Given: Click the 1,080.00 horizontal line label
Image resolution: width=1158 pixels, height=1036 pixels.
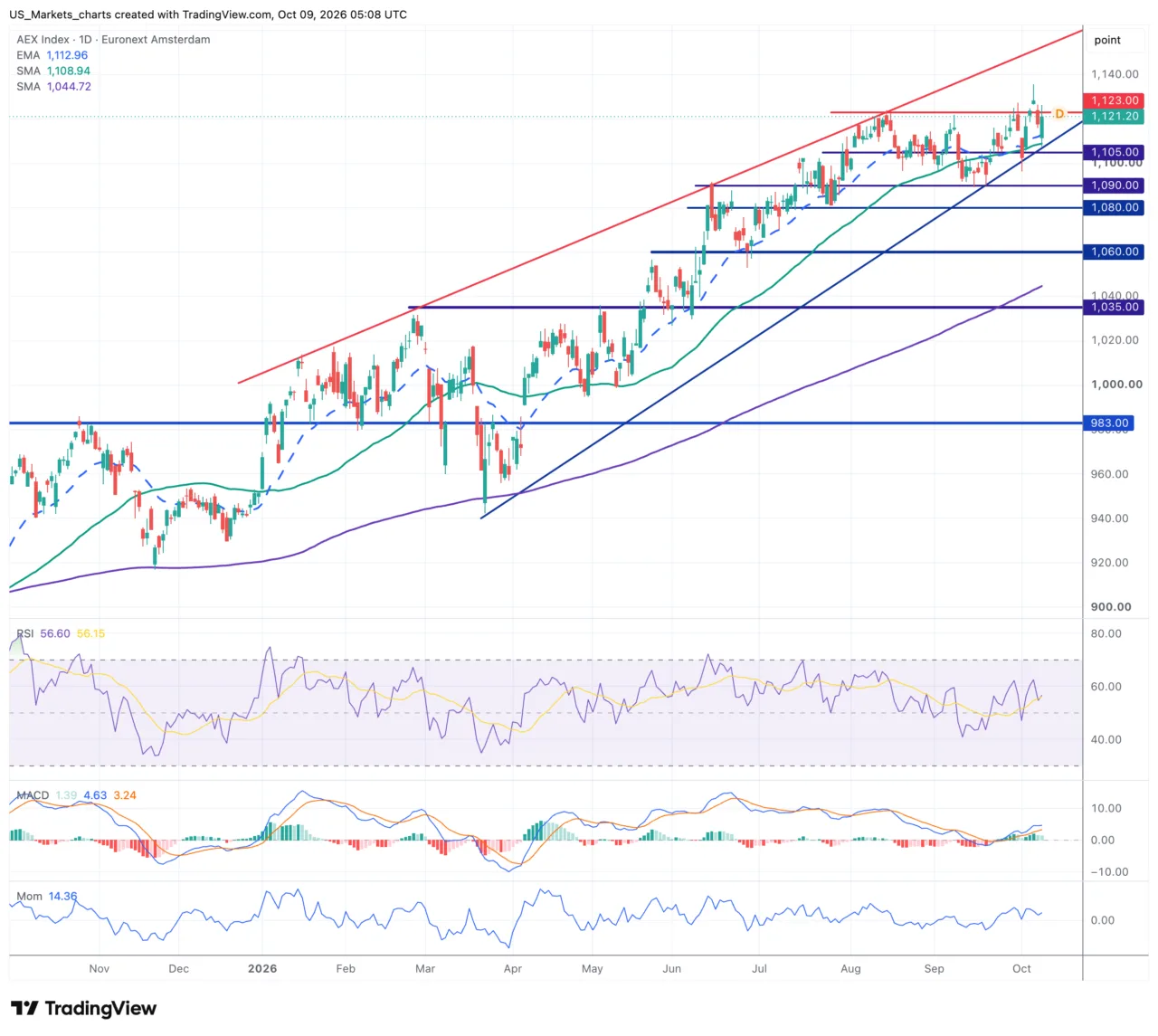Looking at the screenshot, I should [1114, 207].
